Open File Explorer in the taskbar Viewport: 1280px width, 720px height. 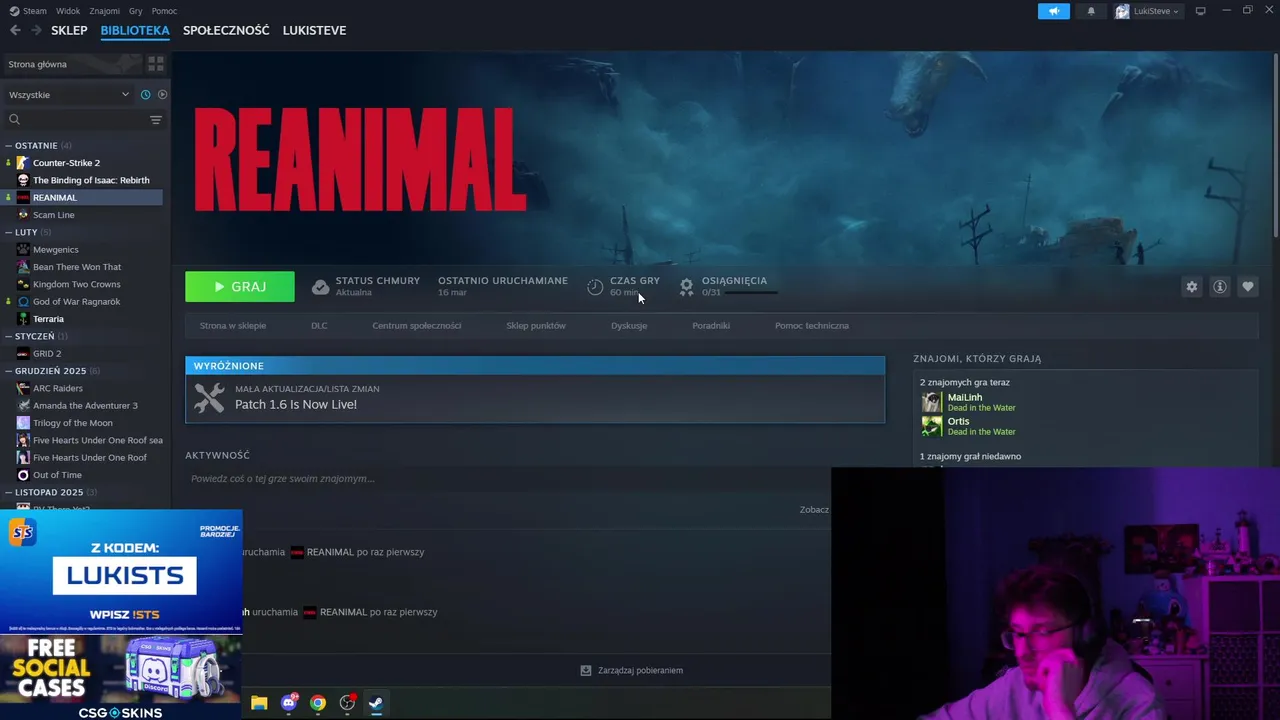pyautogui.click(x=259, y=703)
